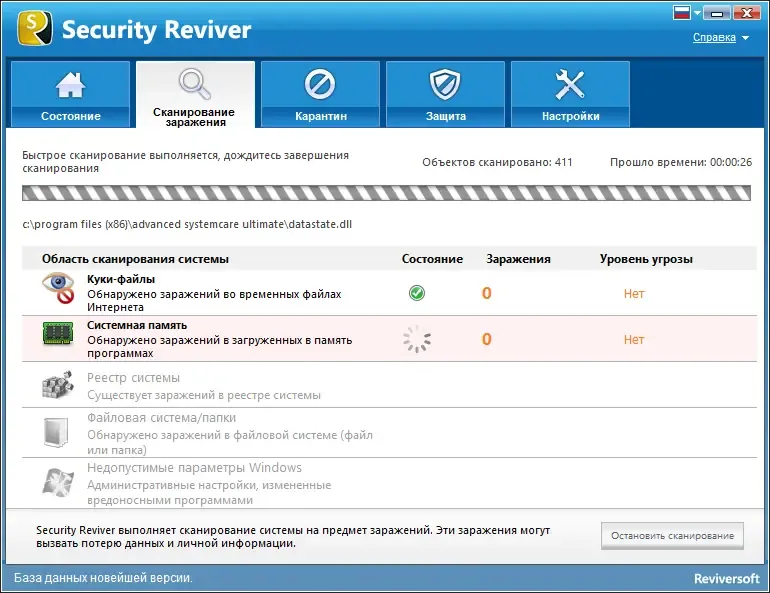Click the striped scan progress bar
The height and width of the screenshot is (593, 770).
(386, 193)
